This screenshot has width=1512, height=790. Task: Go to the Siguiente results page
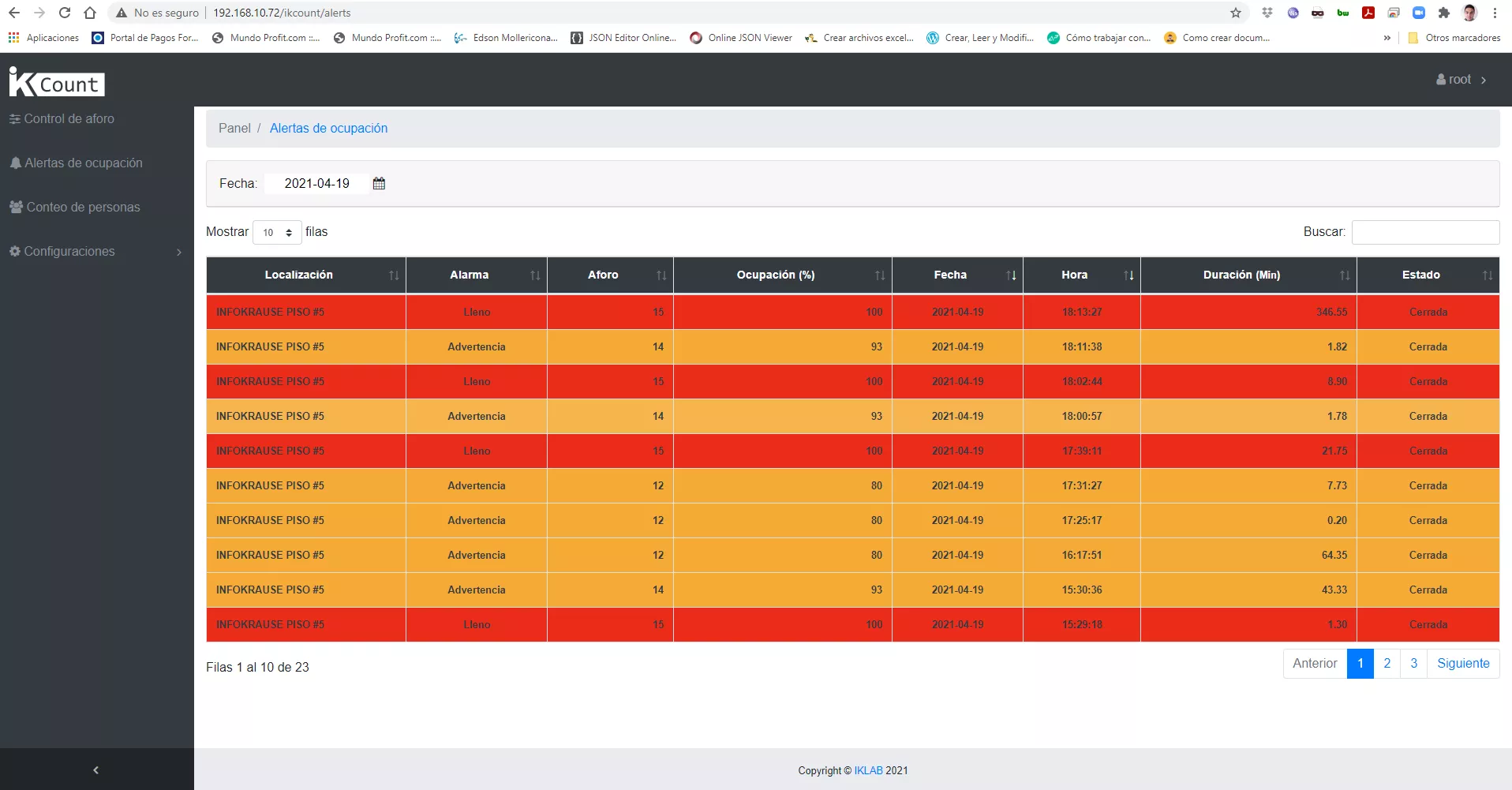[x=1462, y=664]
